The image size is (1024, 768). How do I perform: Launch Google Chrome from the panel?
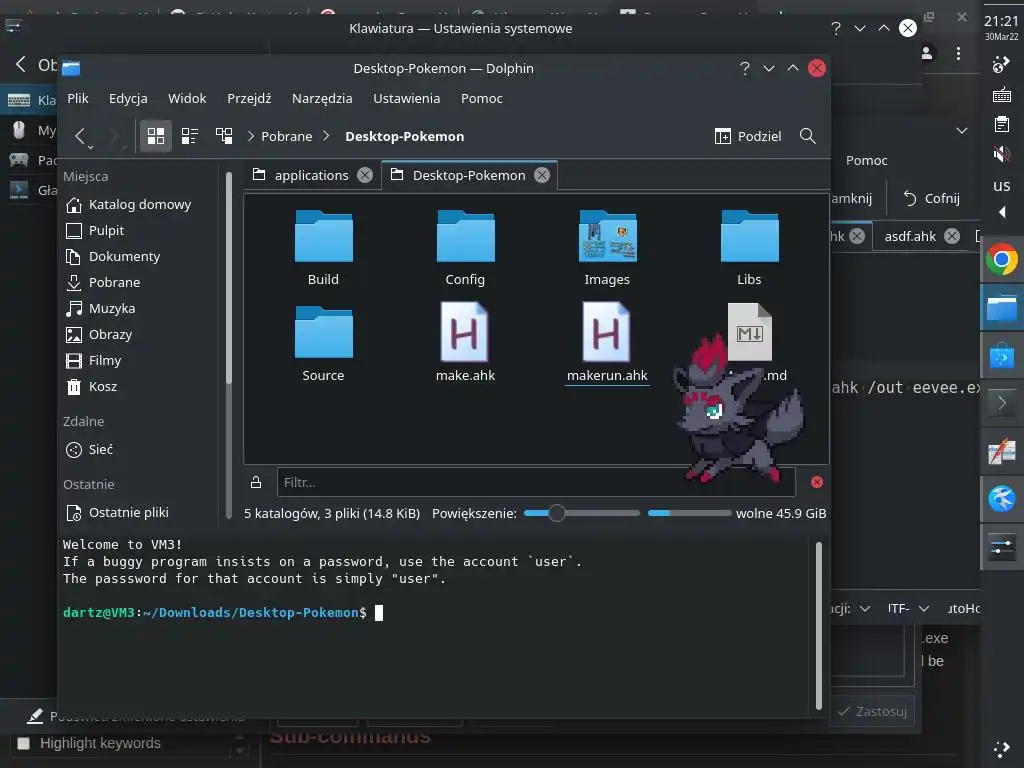point(1002,259)
